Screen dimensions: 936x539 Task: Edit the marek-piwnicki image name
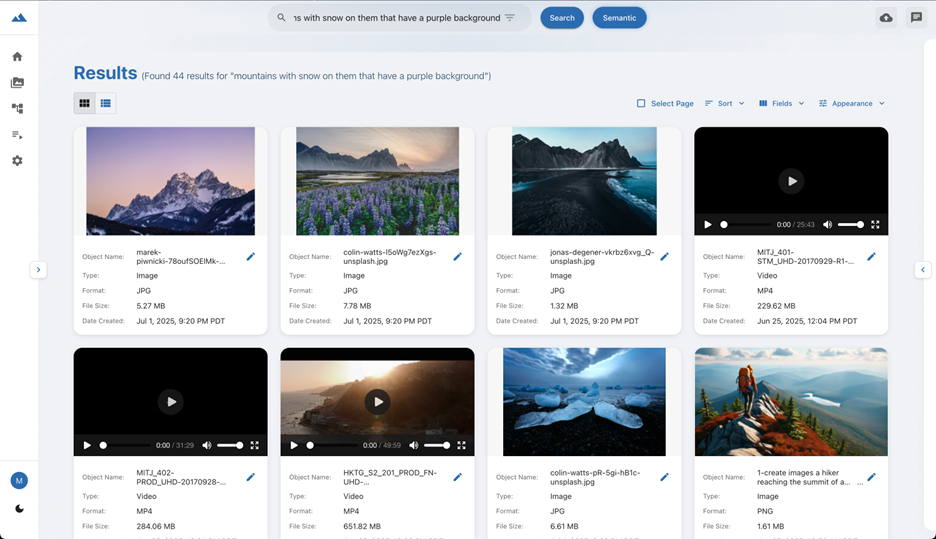point(251,257)
